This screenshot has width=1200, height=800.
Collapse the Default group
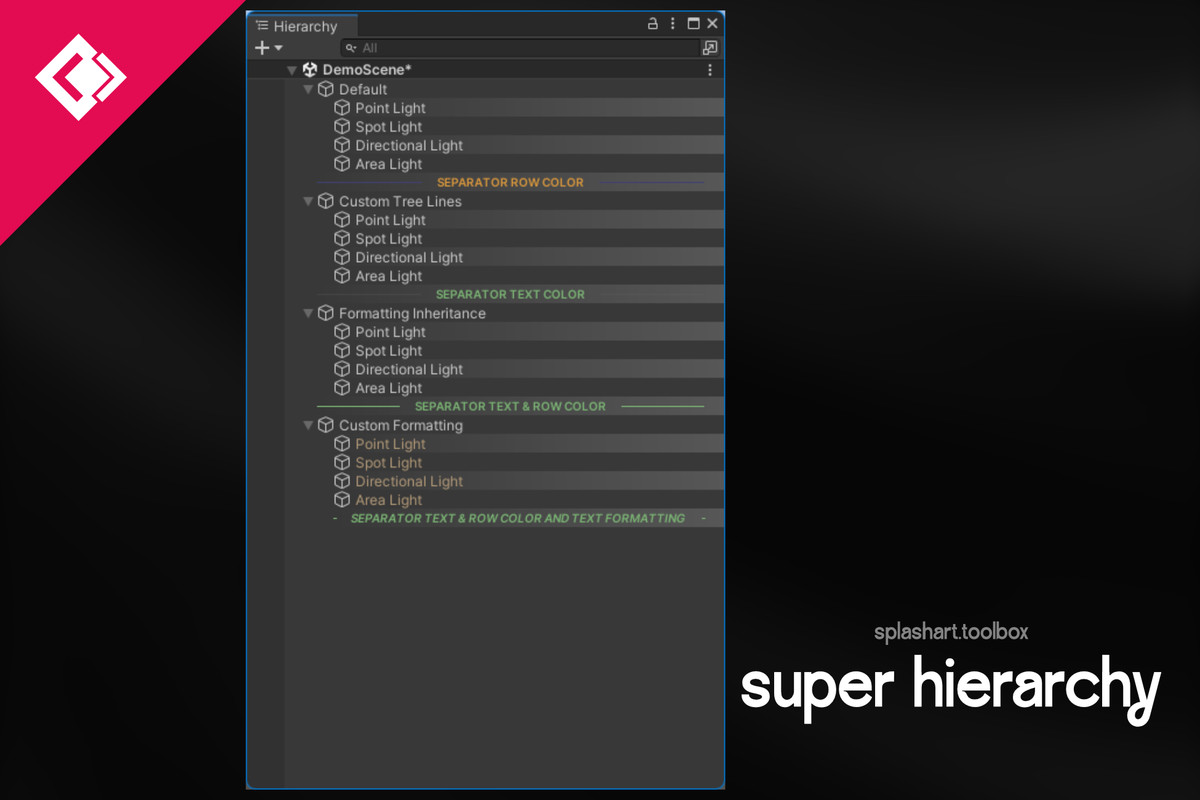pyautogui.click(x=308, y=89)
